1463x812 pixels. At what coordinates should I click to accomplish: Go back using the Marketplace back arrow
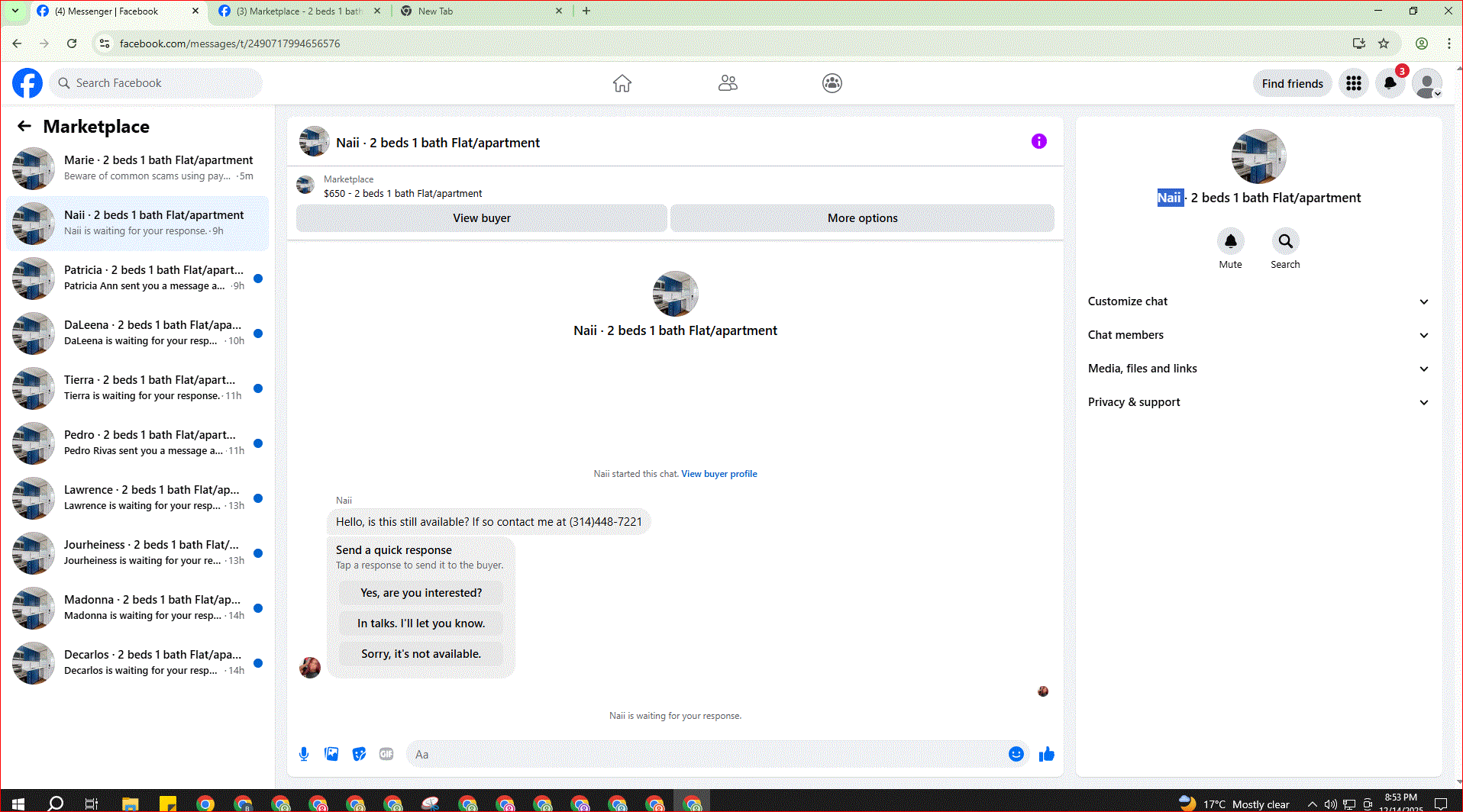click(x=24, y=127)
